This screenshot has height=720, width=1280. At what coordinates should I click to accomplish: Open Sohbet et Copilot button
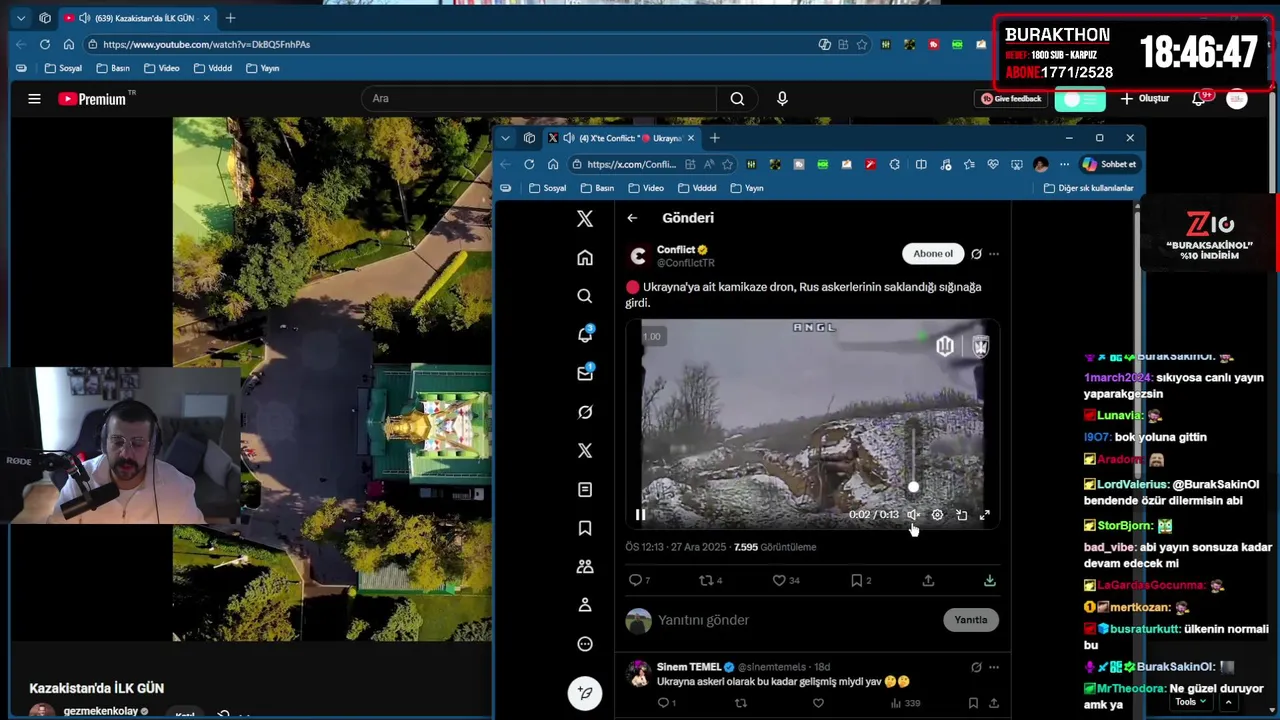[1110, 164]
